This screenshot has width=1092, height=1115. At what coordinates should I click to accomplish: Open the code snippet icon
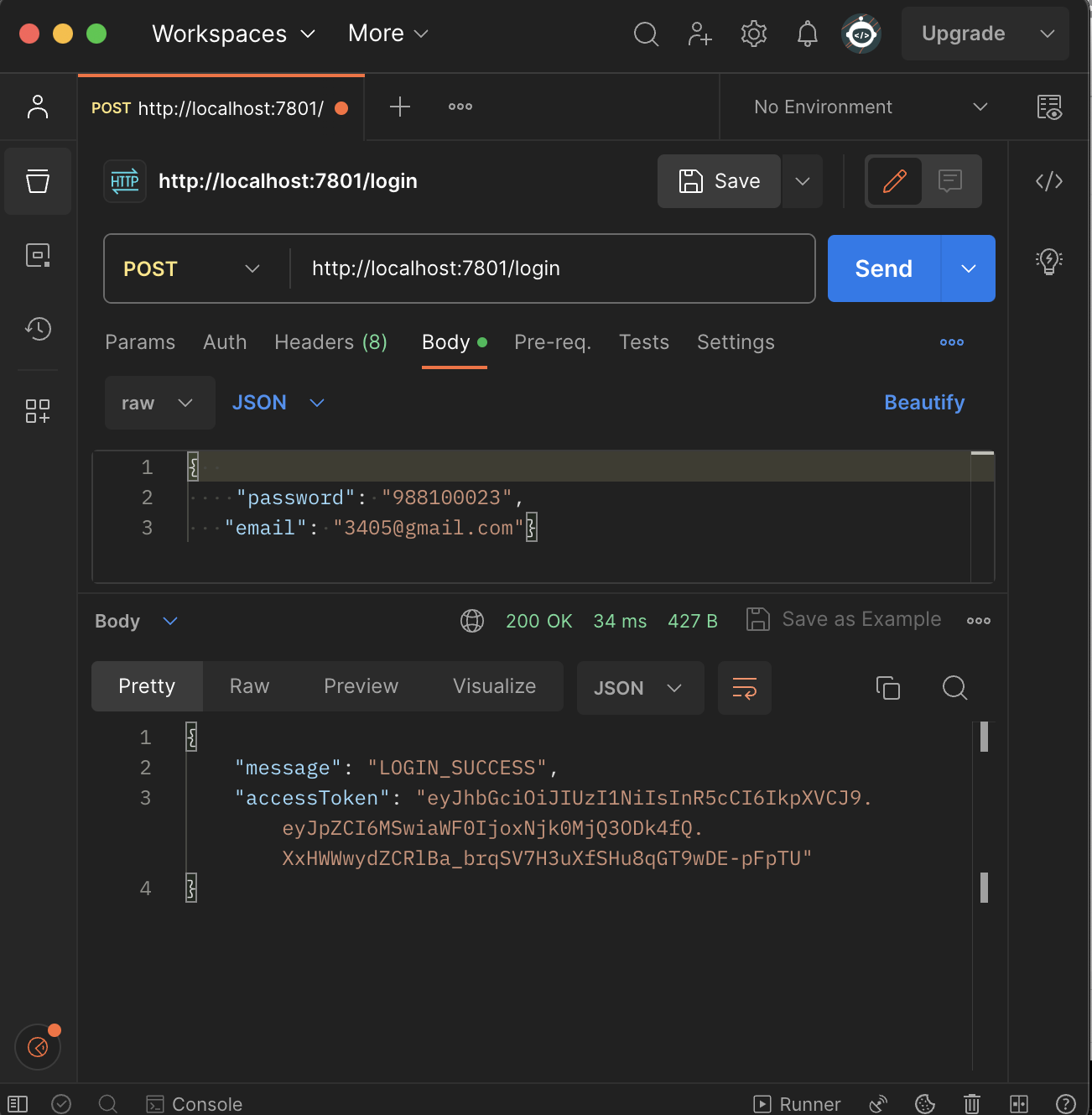point(1049,181)
